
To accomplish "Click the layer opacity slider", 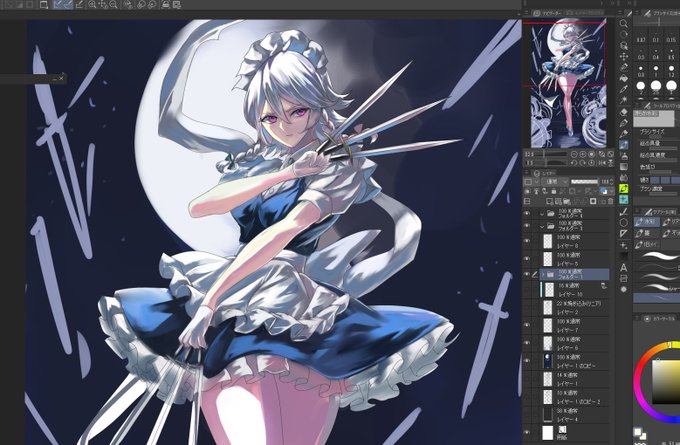I will click(x=584, y=182).
